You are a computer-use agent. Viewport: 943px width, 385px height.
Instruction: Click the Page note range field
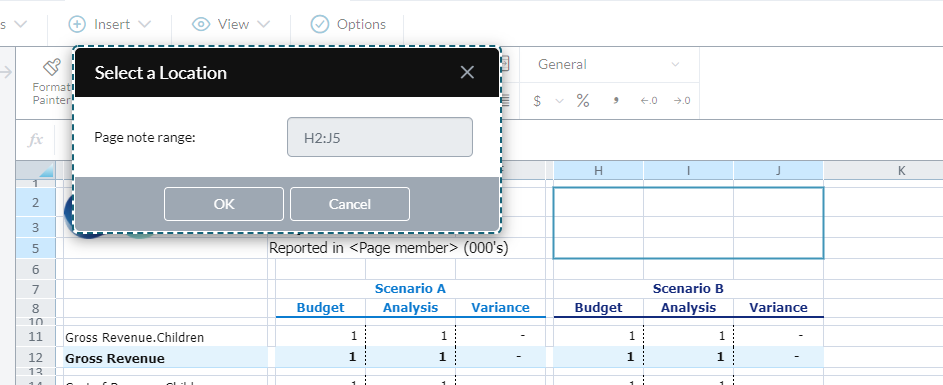[380, 137]
